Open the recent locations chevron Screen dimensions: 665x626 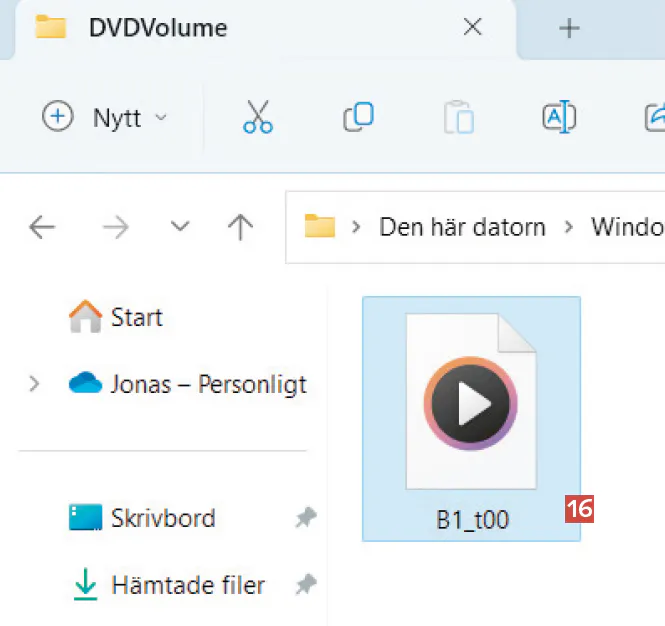point(180,227)
